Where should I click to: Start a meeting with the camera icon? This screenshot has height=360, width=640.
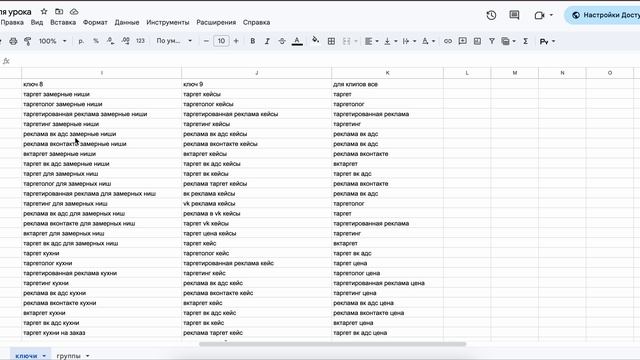pyautogui.click(x=539, y=16)
